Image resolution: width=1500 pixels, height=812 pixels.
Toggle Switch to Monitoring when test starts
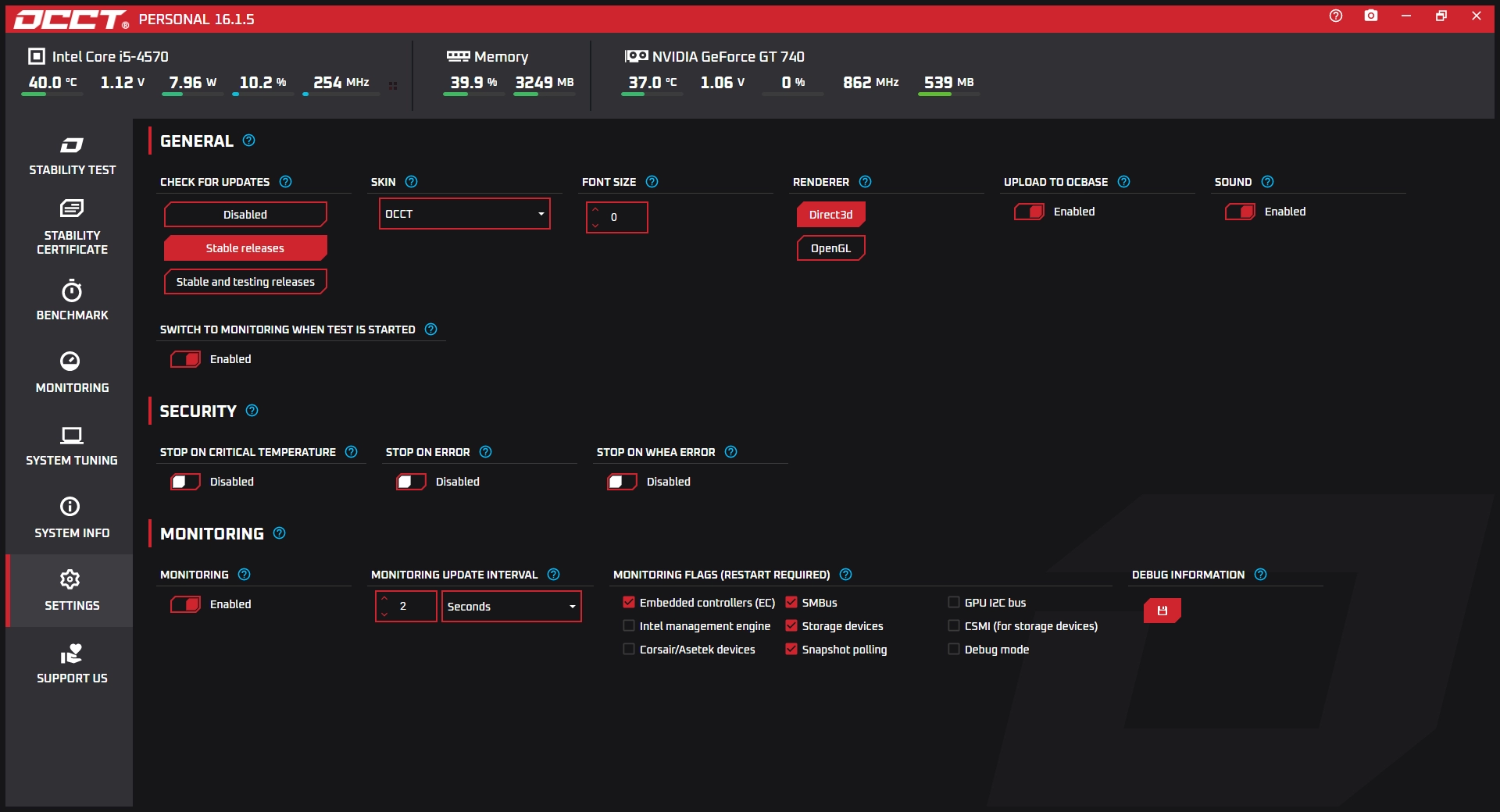(x=185, y=359)
